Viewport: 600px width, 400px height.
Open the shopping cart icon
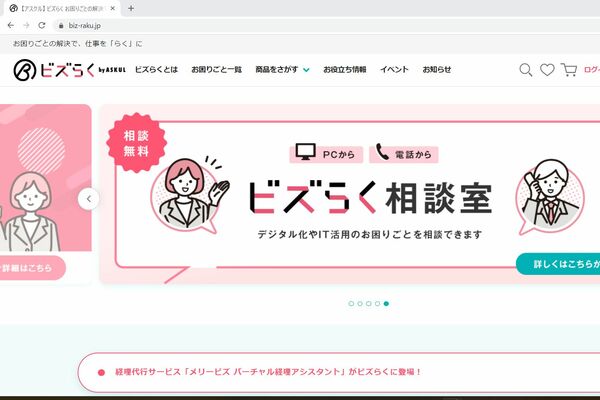click(x=569, y=70)
